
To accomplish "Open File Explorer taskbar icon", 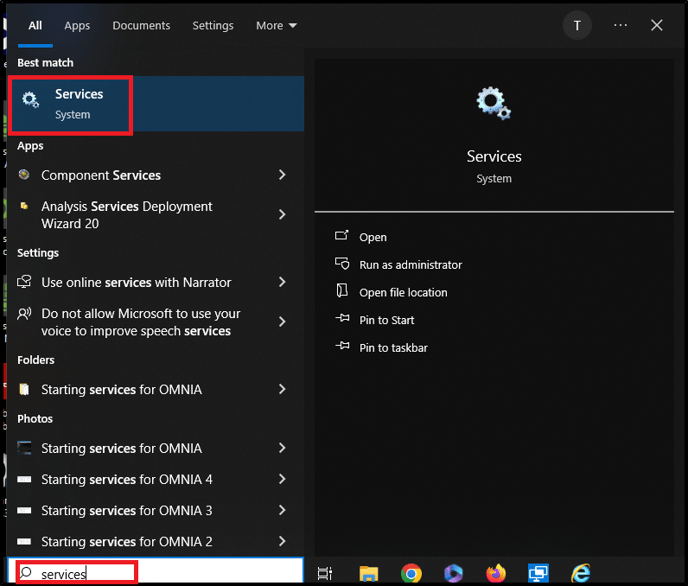I will (369, 573).
